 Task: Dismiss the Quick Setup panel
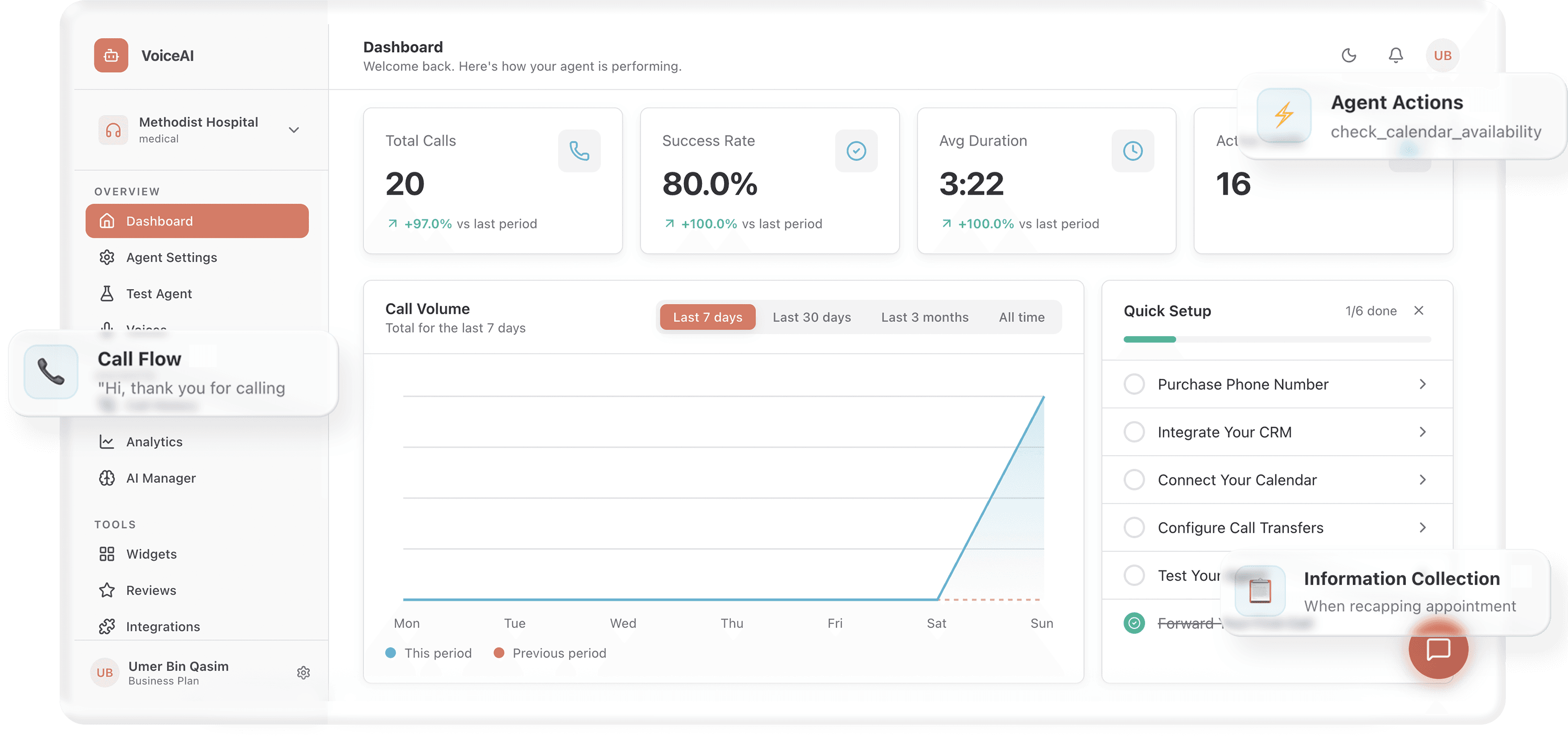point(1419,311)
